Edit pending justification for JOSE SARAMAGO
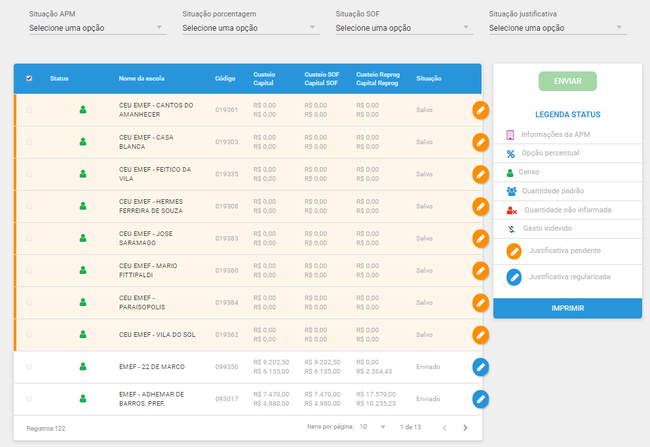This screenshot has height=447, width=650. pos(480,238)
